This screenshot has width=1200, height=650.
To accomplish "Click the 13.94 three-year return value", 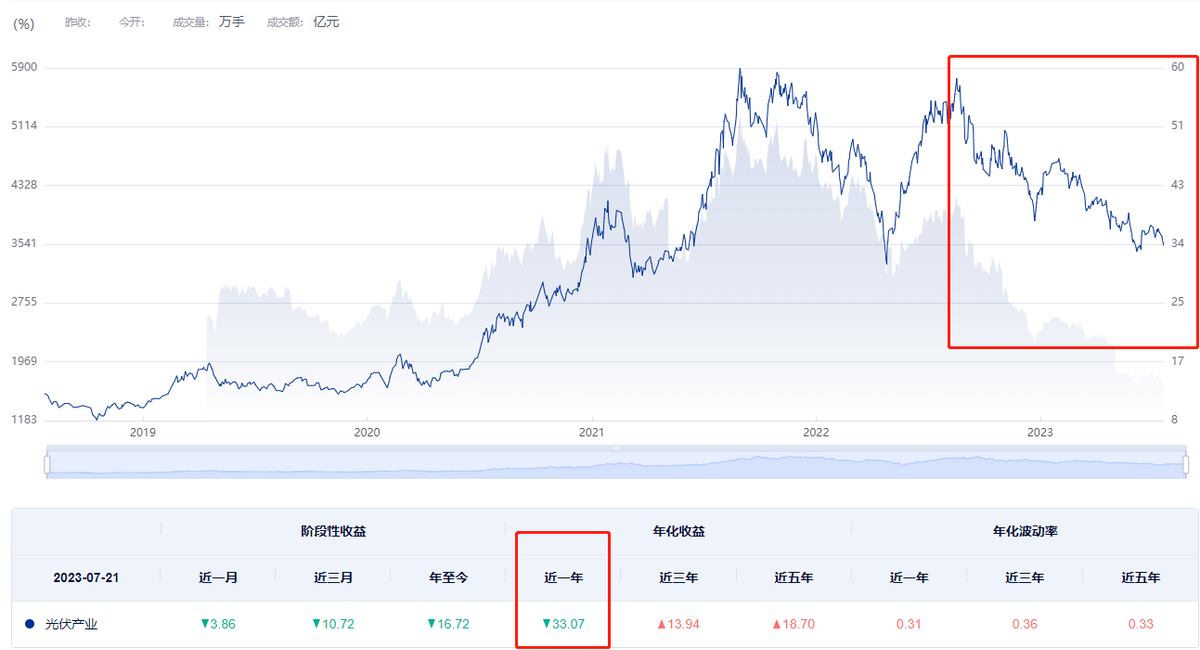I will (679, 624).
